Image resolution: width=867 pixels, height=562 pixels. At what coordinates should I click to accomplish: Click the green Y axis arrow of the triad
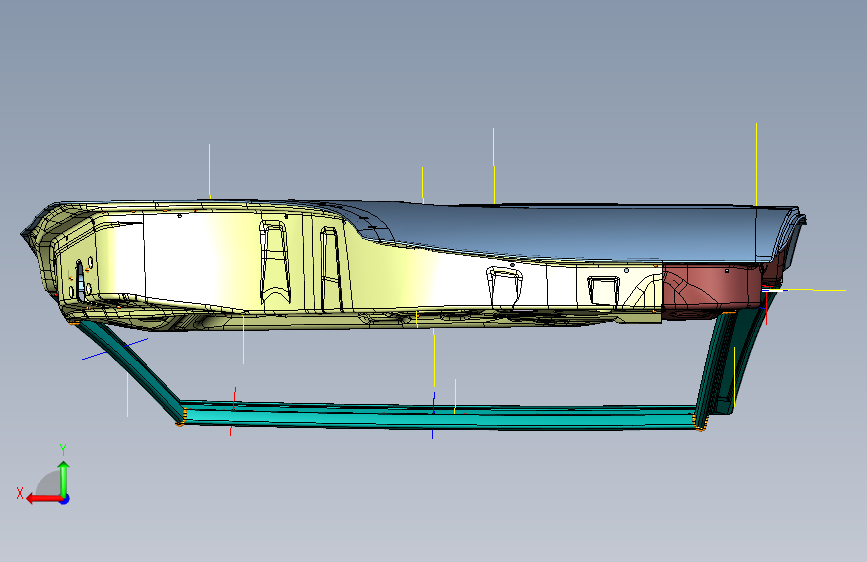tap(64, 478)
